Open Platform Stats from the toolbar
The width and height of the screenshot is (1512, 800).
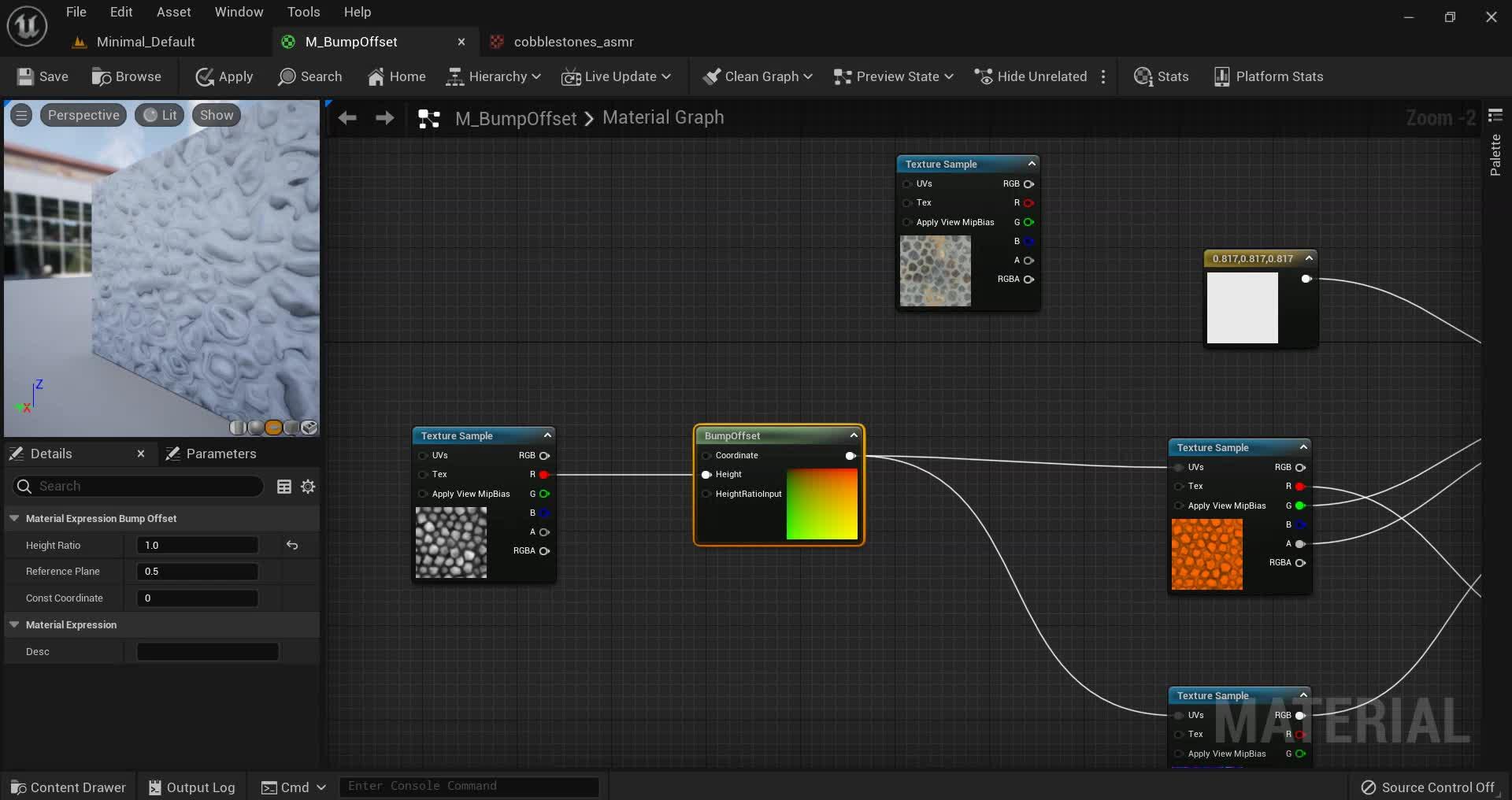[x=1268, y=76]
